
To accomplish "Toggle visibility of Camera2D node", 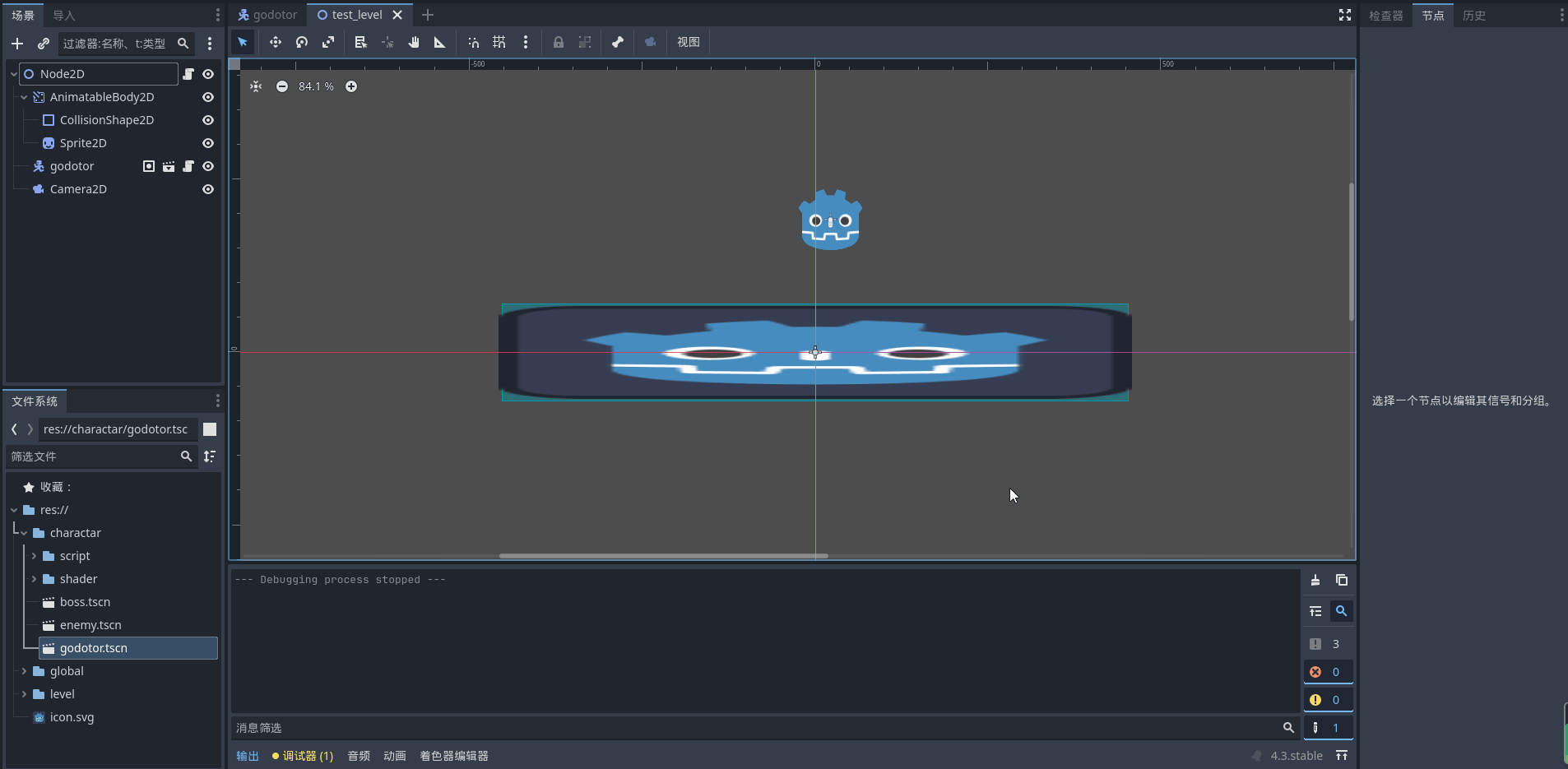I will click(x=208, y=189).
